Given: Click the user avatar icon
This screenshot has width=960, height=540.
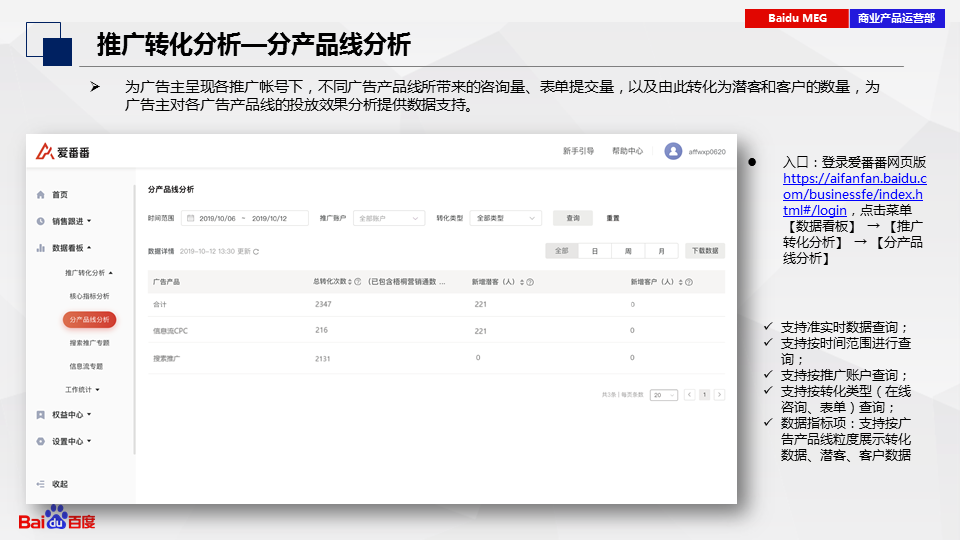Looking at the screenshot, I should [673, 151].
